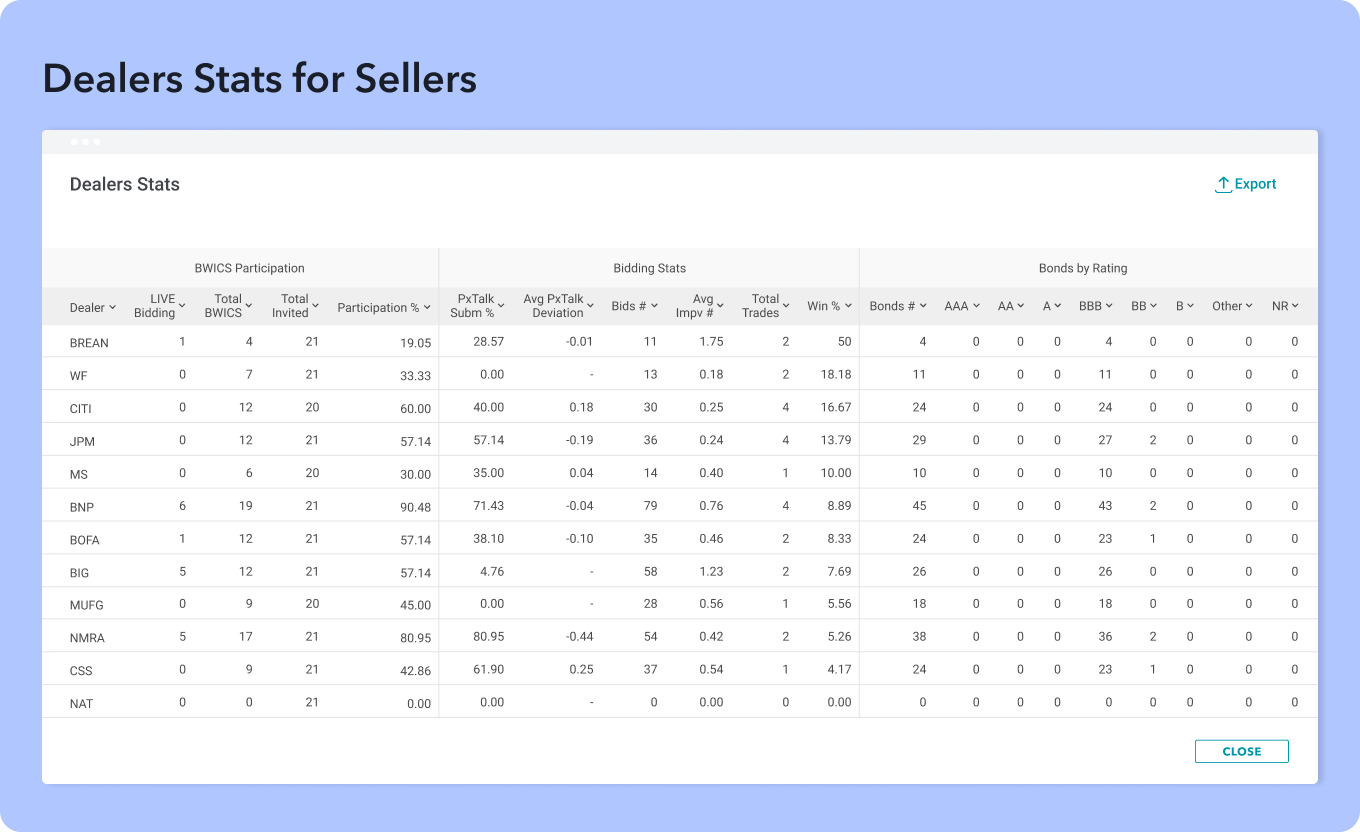Viewport: 1360px width, 832px height.
Task: Select the BREAN dealer row
Action: [x=89, y=342]
